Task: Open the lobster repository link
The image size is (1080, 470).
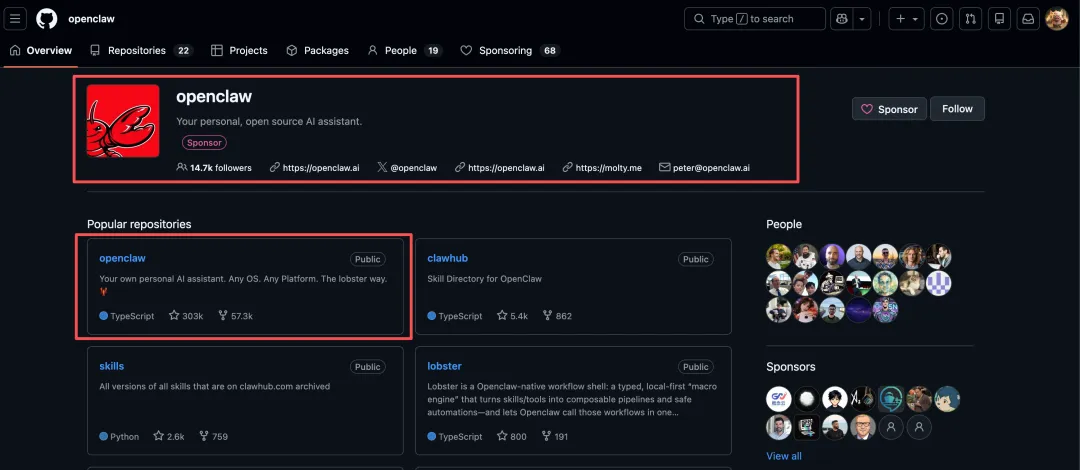Action: pos(444,366)
